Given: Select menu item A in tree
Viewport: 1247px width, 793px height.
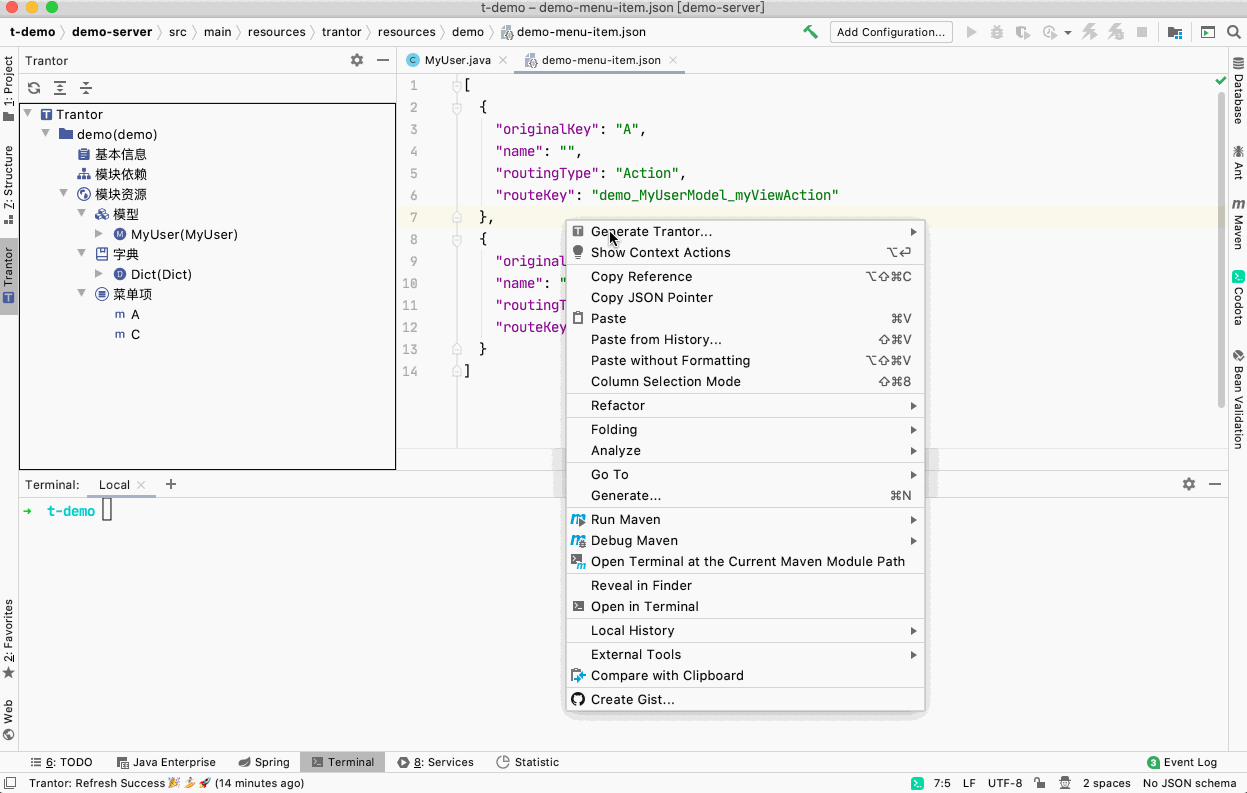Looking at the screenshot, I should click(x=135, y=314).
